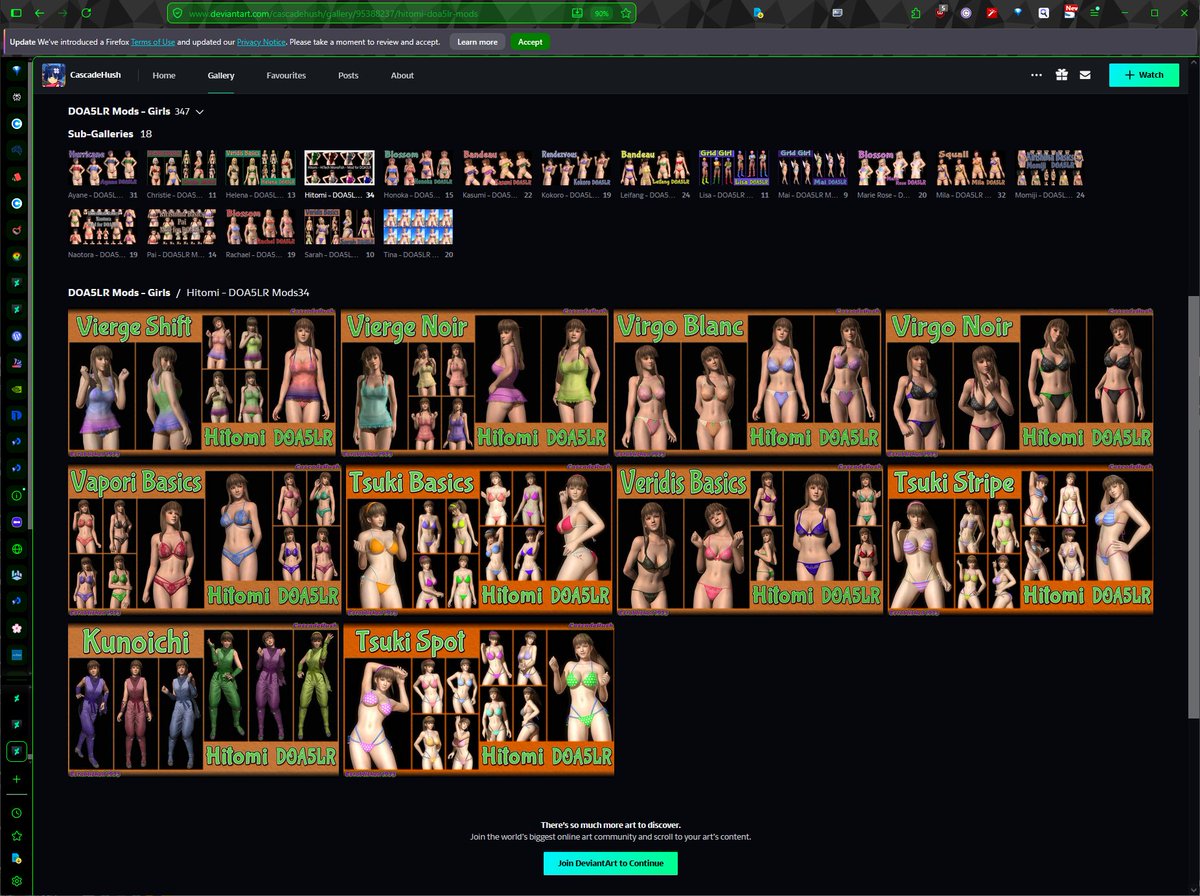Click the browser forward arrow
Viewport: 1200px width, 896px height.
[63, 14]
